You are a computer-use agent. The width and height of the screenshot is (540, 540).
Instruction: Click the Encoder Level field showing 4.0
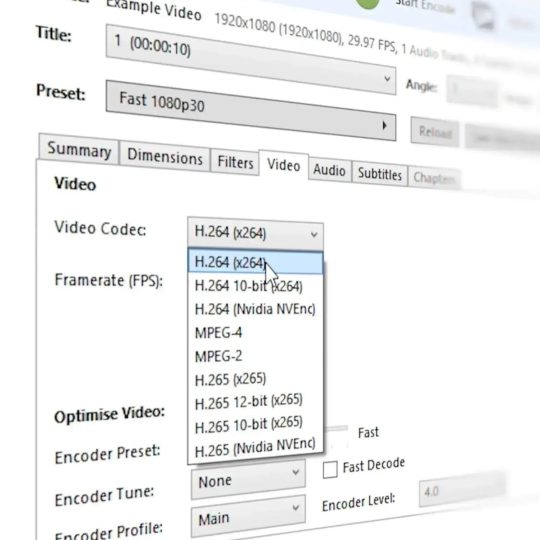461,489
